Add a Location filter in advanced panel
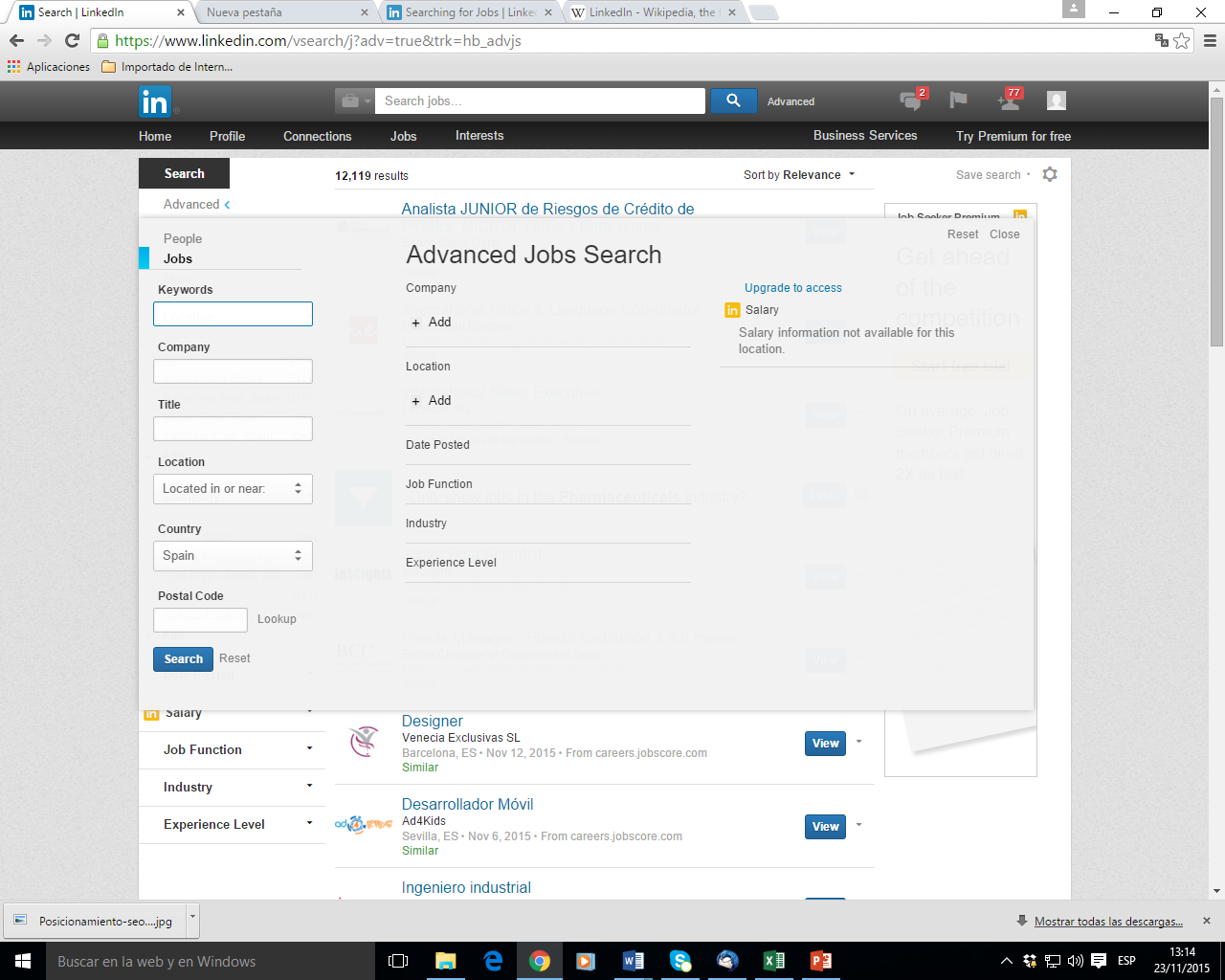The width and height of the screenshot is (1225, 980). 432,401
